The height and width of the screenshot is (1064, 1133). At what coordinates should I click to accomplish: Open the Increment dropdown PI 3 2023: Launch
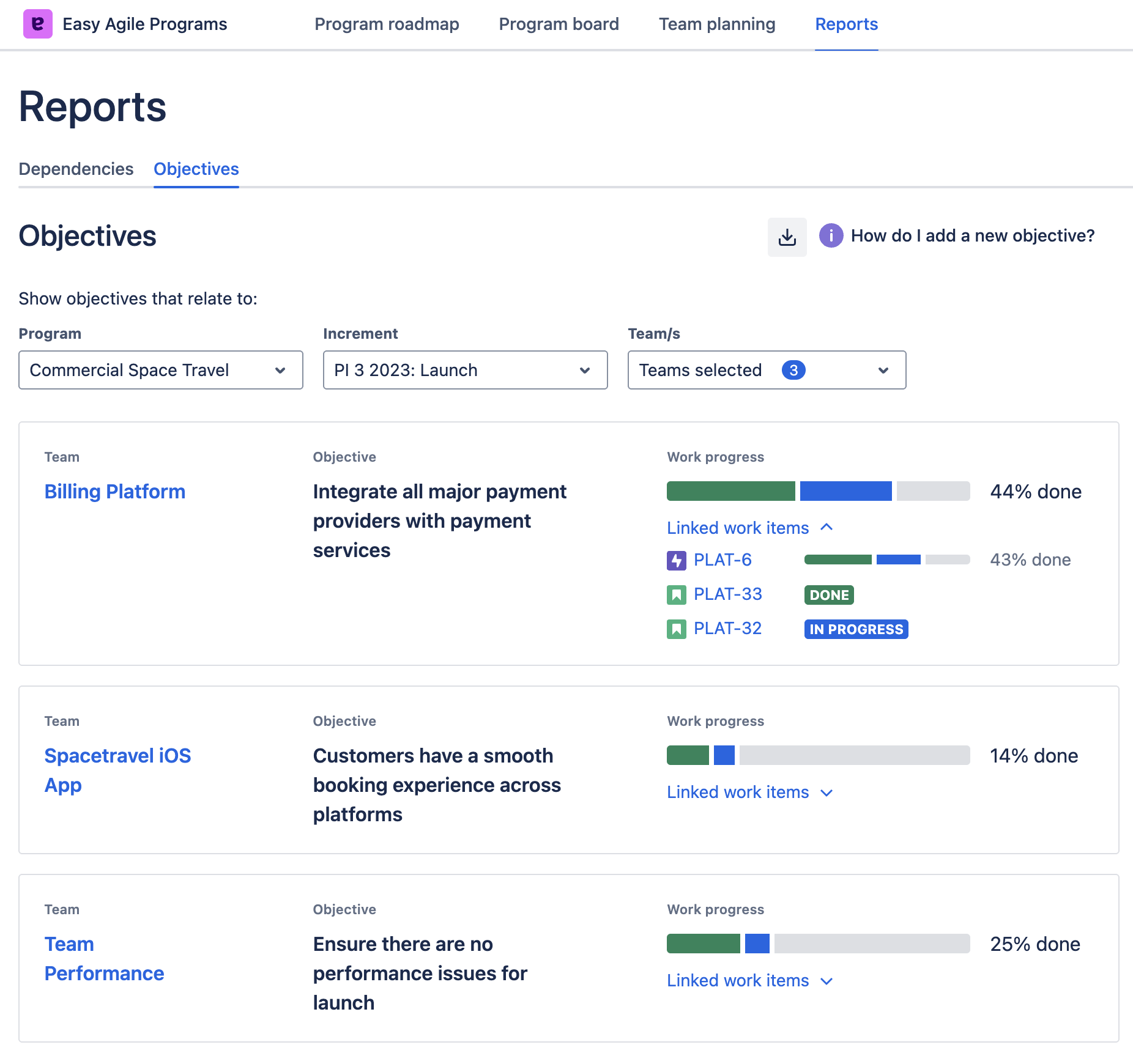coord(465,370)
